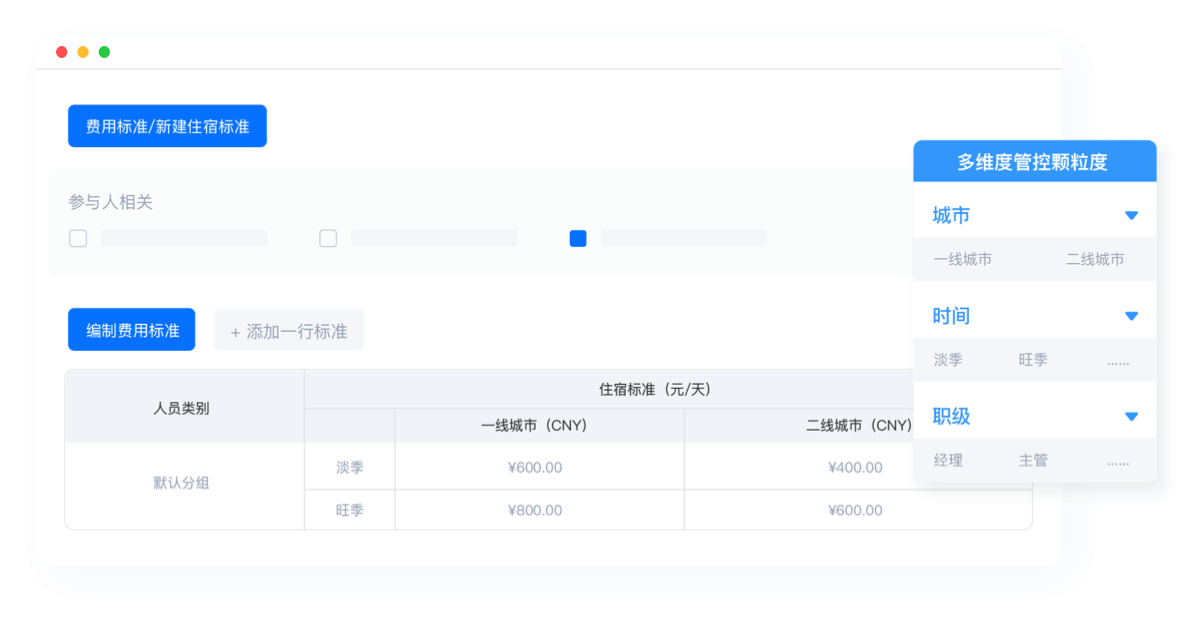Click the yellow minimize window dot

click(x=83, y=52)
